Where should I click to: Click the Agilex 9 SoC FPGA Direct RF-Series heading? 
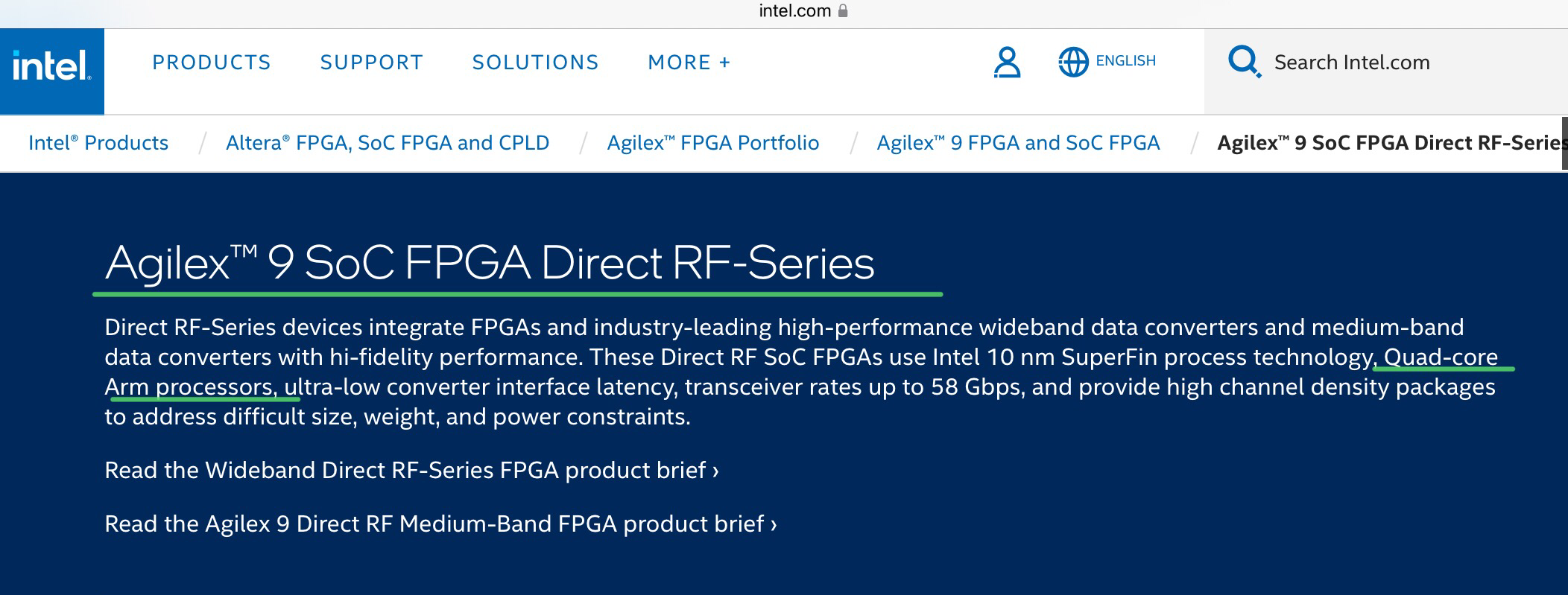pyautogui.click(x=490, y=263)
